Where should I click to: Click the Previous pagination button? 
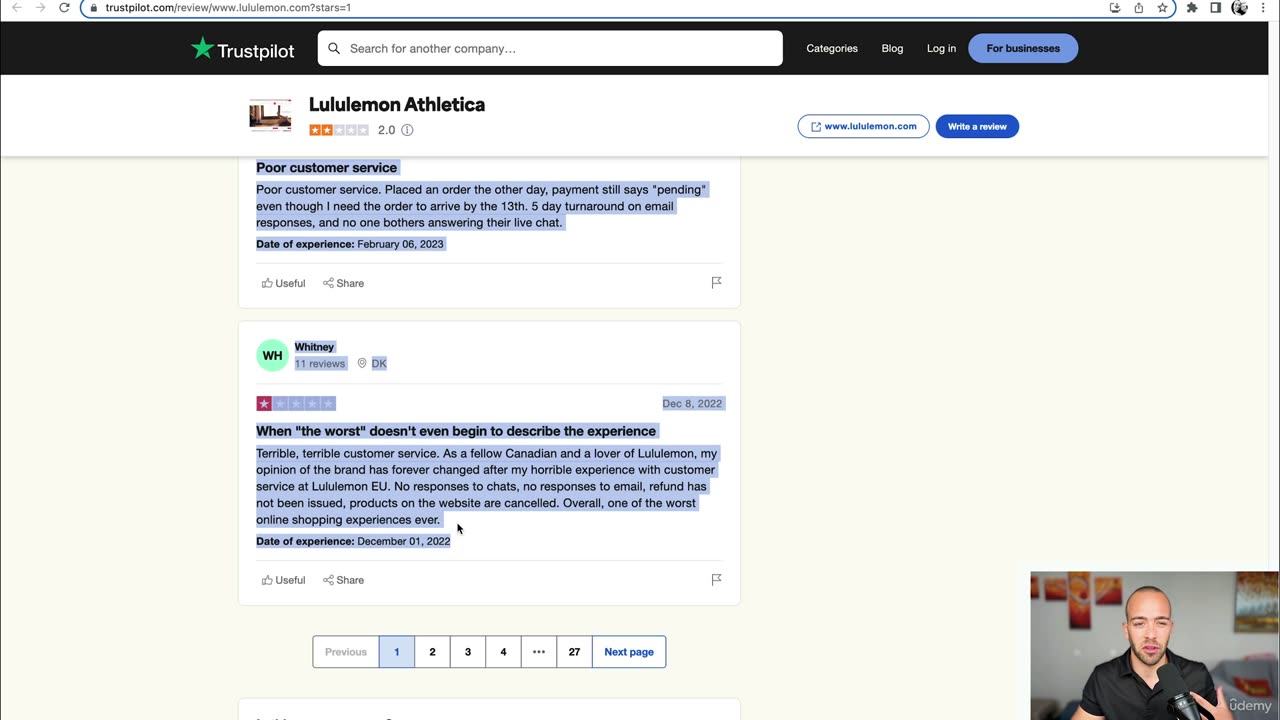coord(345,652)
